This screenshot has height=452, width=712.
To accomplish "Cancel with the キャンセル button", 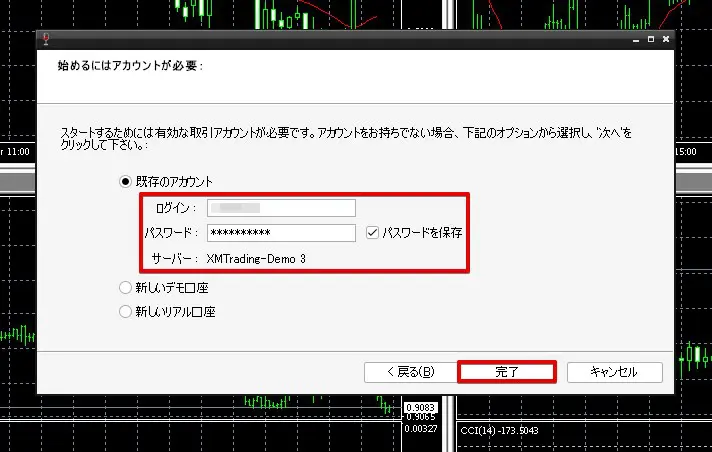I will (x=614, y=371).
